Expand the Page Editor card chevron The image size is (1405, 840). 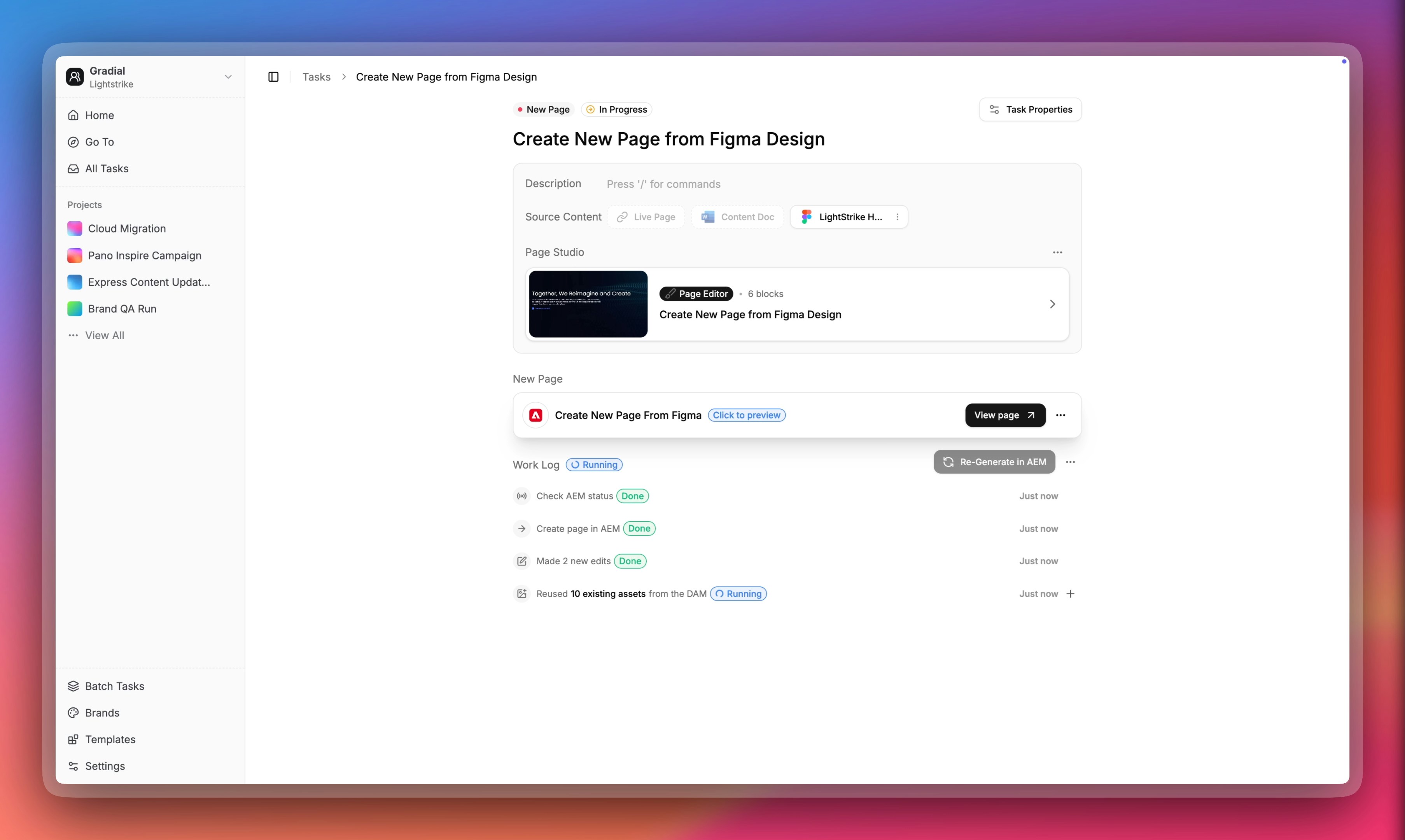1052,304
